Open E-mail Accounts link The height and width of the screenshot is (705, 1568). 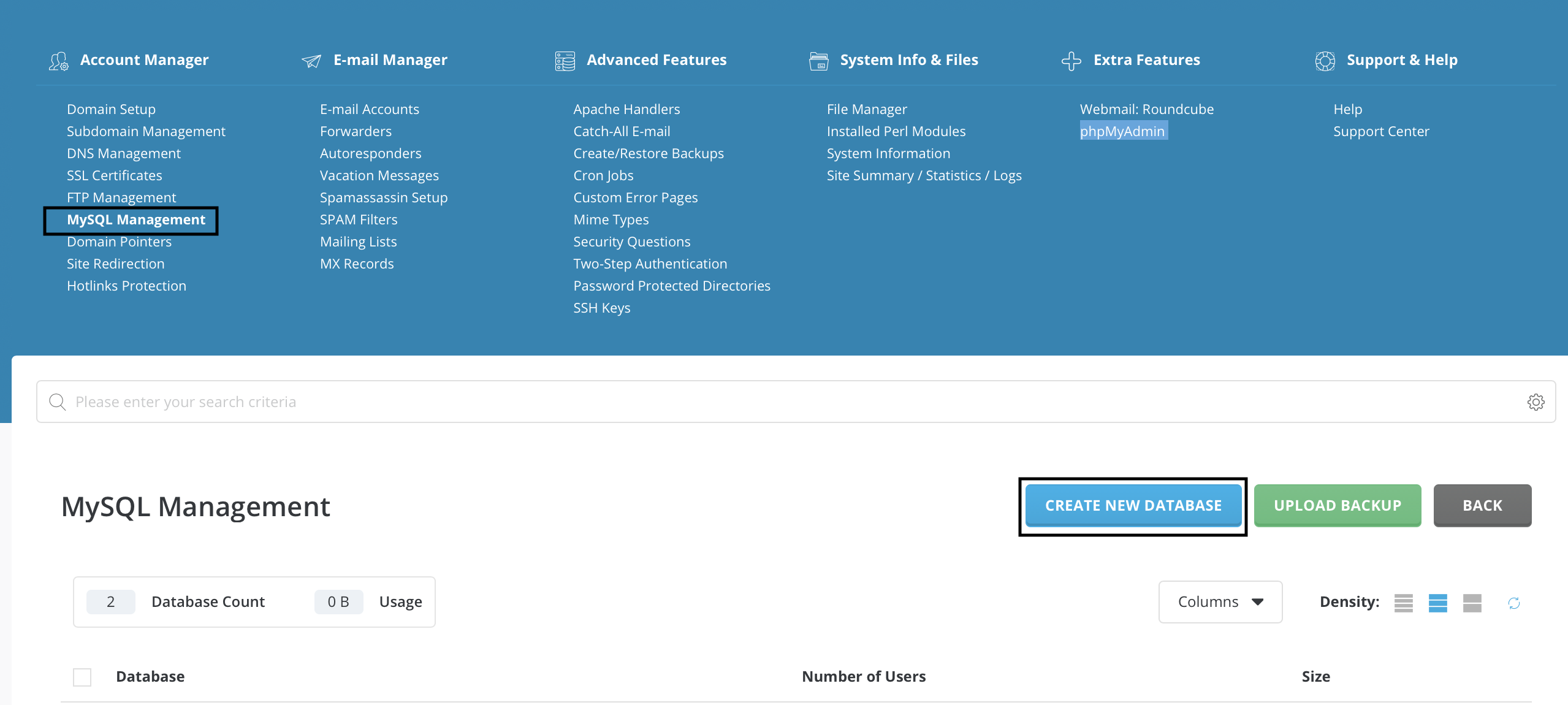coord(369,109)
